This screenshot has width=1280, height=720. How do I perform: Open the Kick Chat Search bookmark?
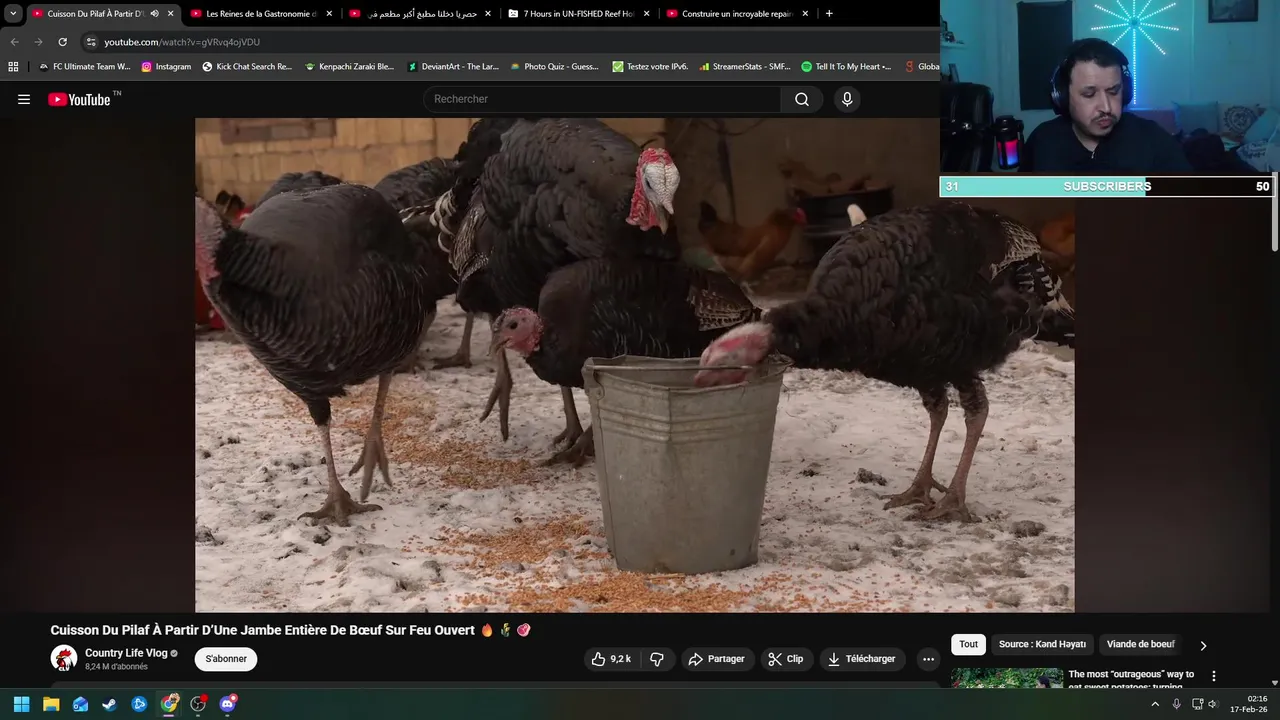point(247,67)
